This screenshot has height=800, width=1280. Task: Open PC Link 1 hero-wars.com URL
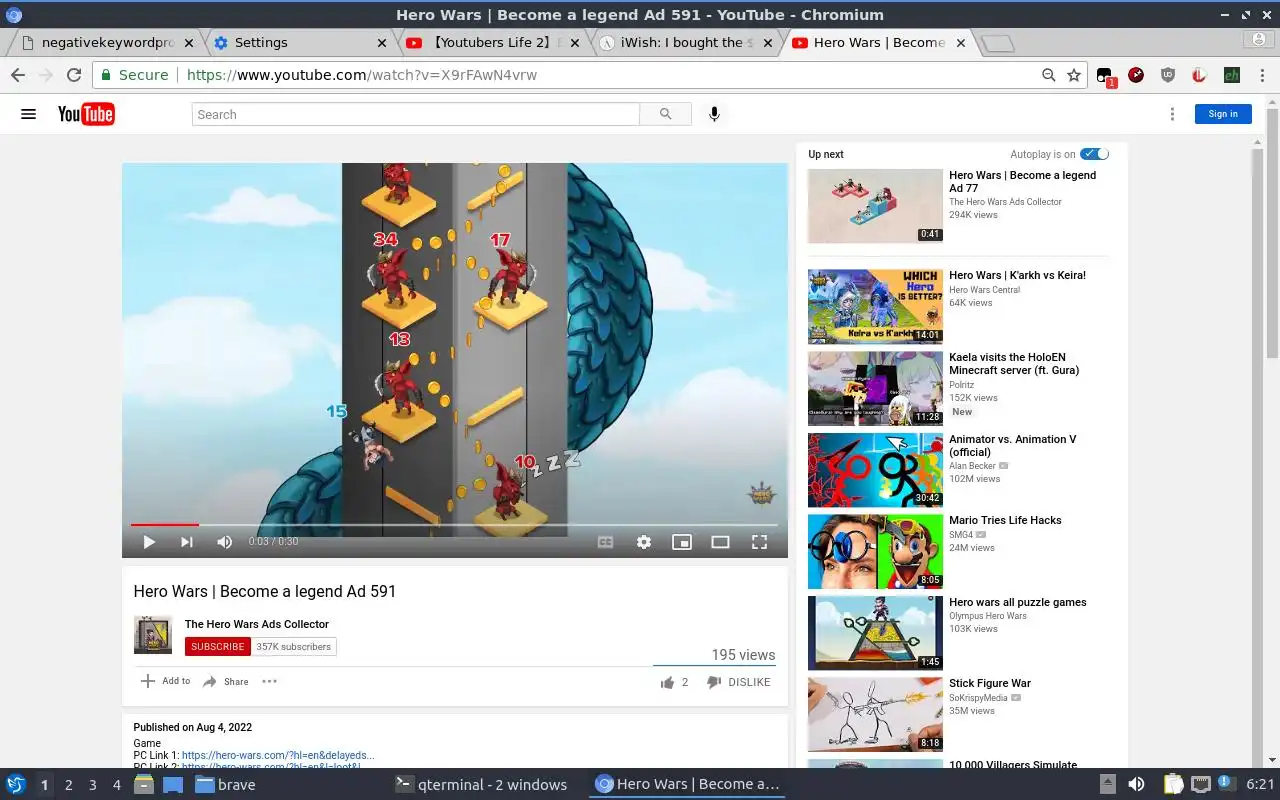tap(278, 756)
